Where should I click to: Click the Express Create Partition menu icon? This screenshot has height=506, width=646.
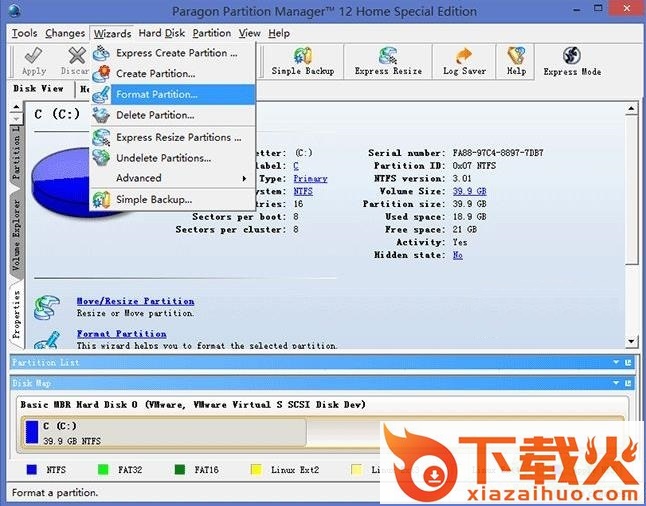pyautogui.click(x=101, y=53)
